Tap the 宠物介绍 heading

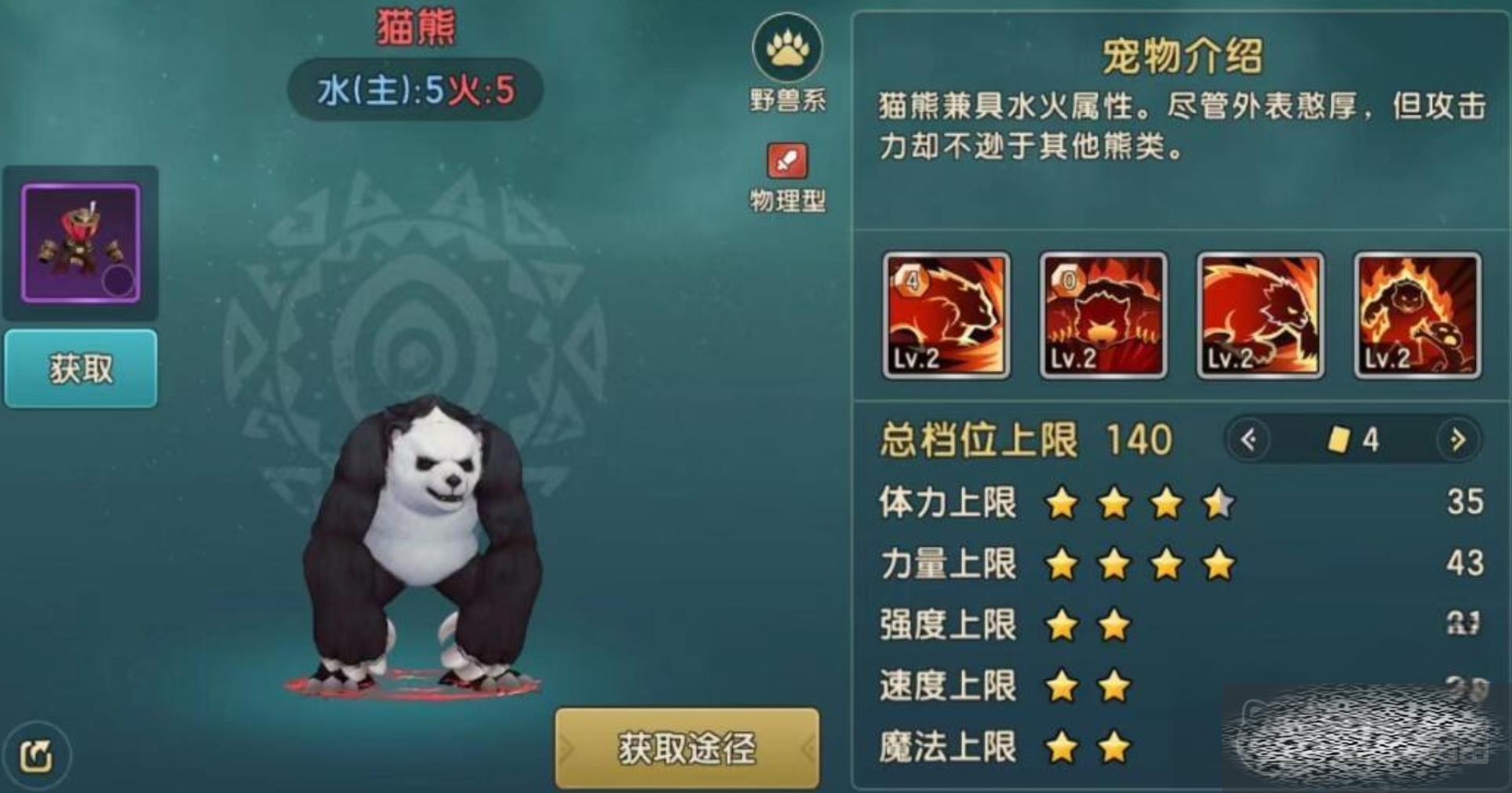(1182, 56)
